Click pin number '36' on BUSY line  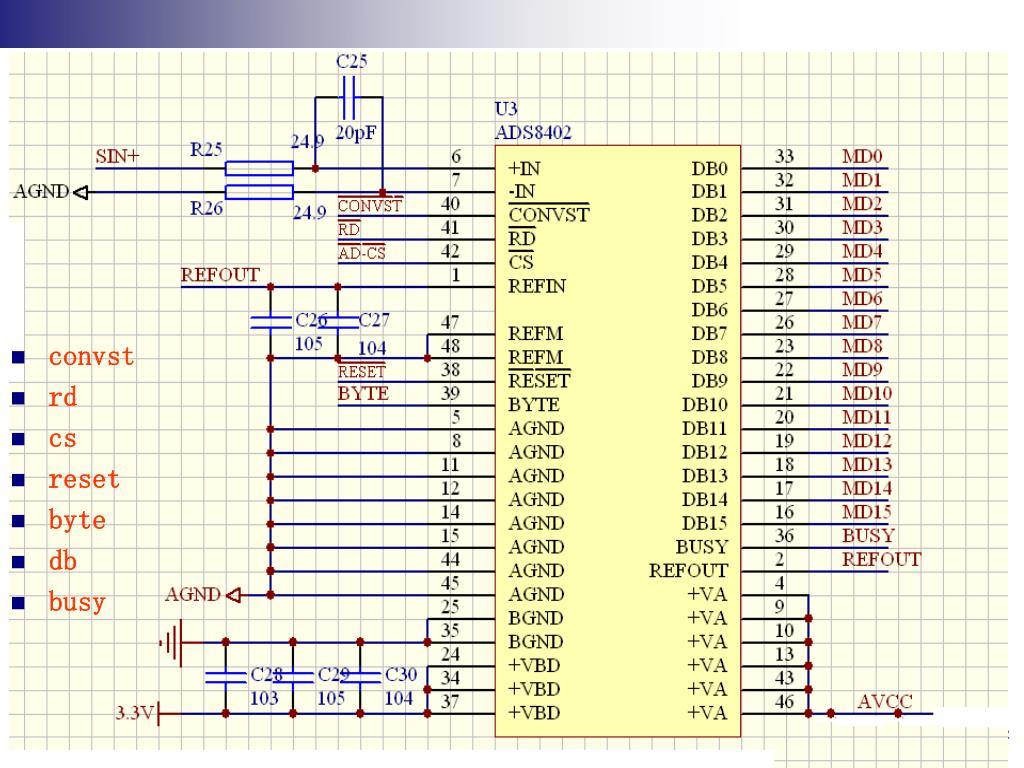click(784, 536)
